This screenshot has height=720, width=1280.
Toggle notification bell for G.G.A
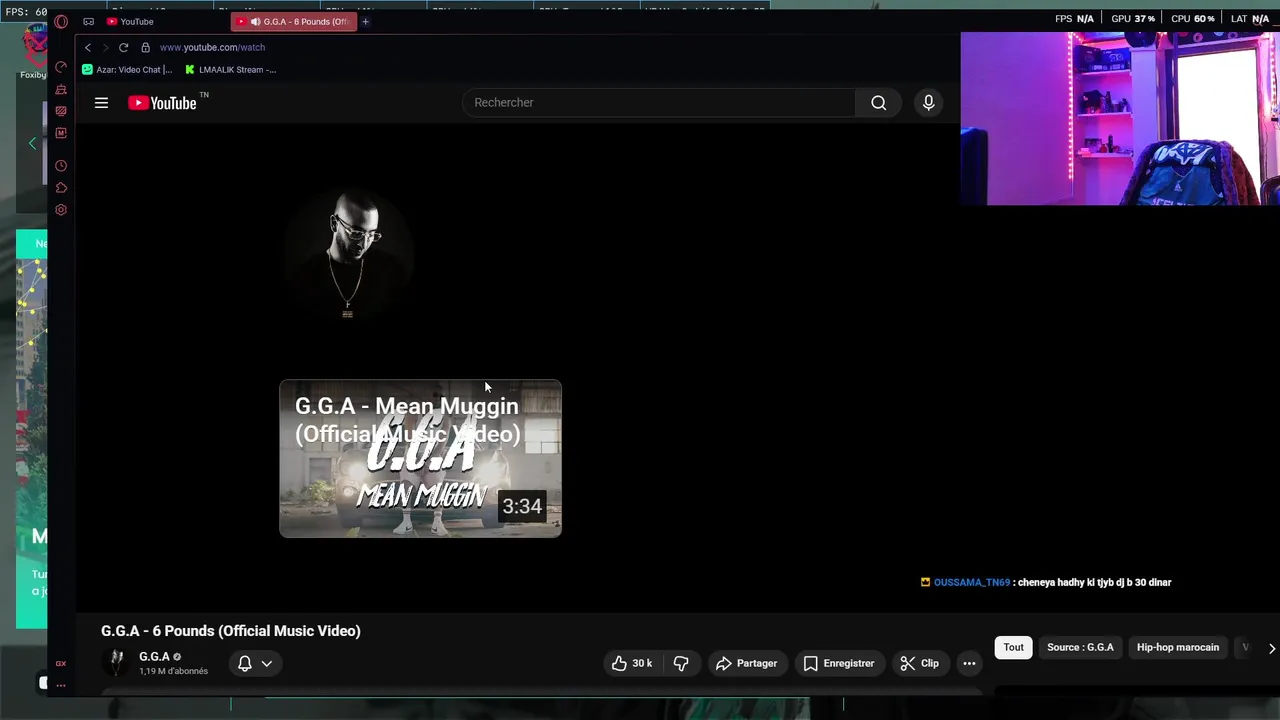(244, 663)
